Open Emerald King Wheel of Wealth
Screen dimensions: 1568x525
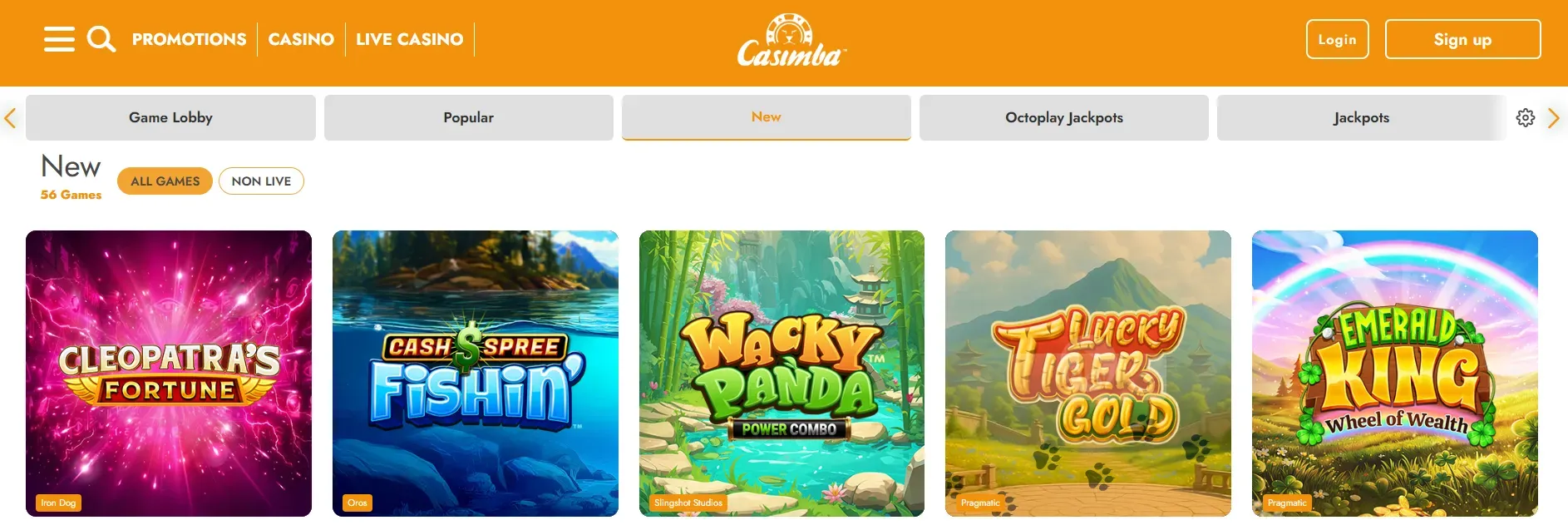1395,374
